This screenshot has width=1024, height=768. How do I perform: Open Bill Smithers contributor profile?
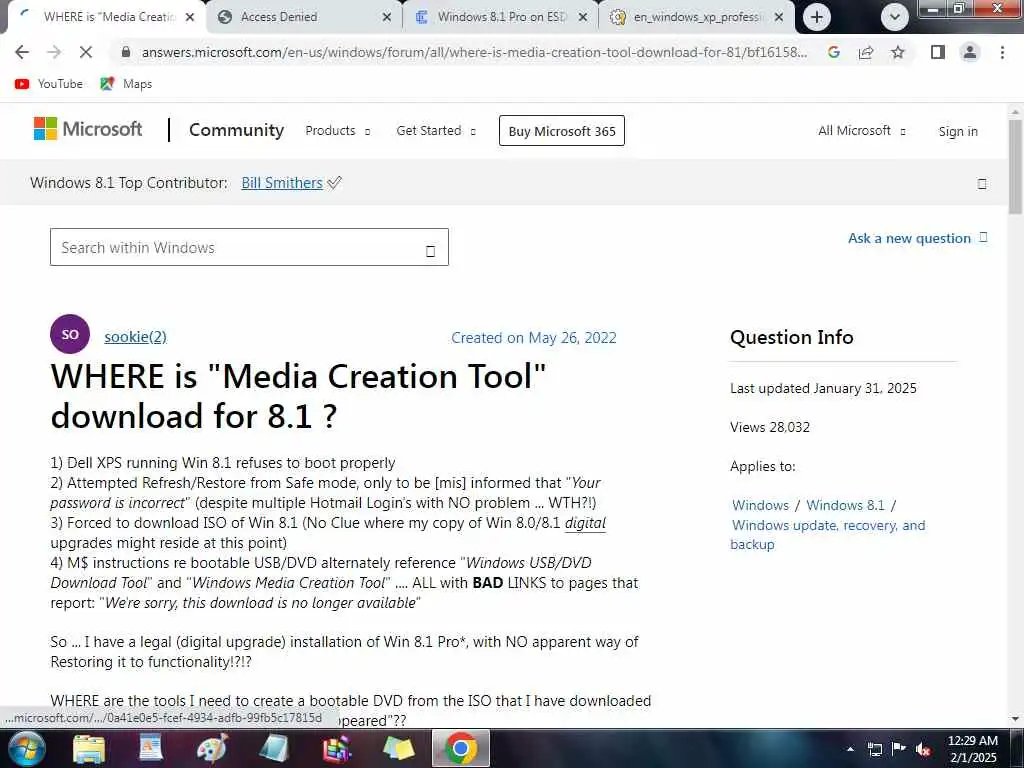[282, 183]
